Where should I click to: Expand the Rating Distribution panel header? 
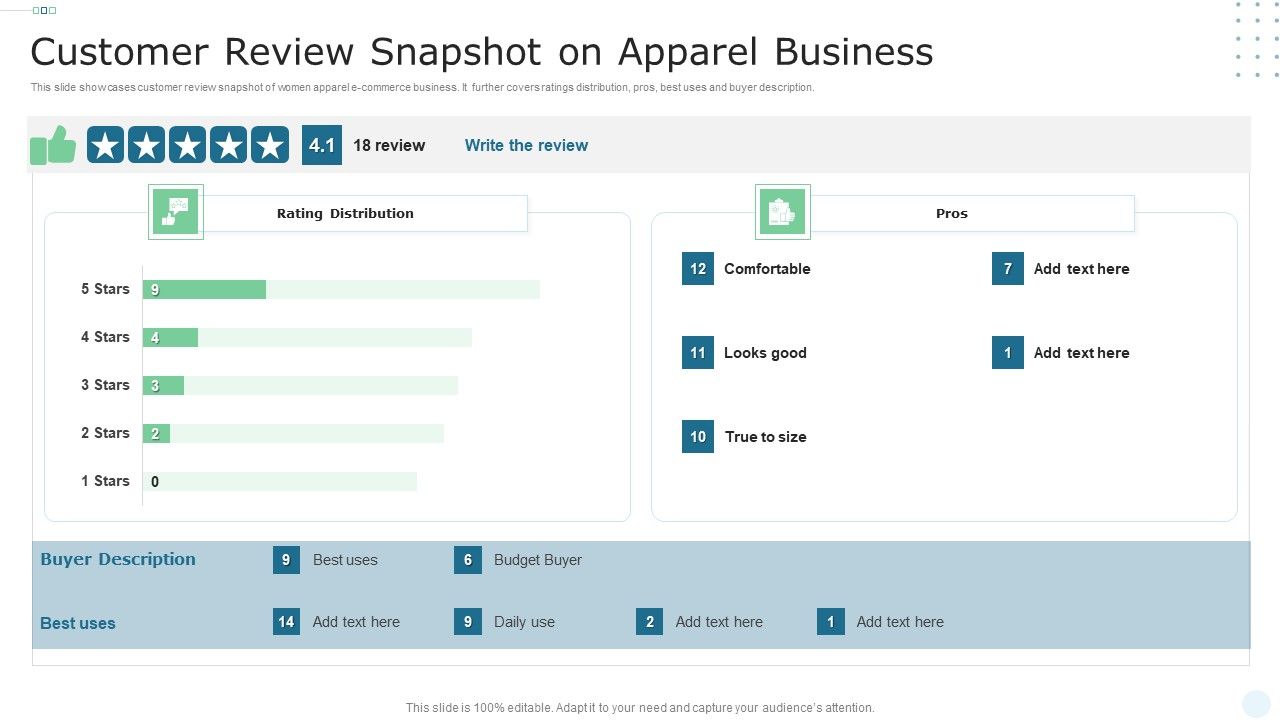tap(345, 213)
